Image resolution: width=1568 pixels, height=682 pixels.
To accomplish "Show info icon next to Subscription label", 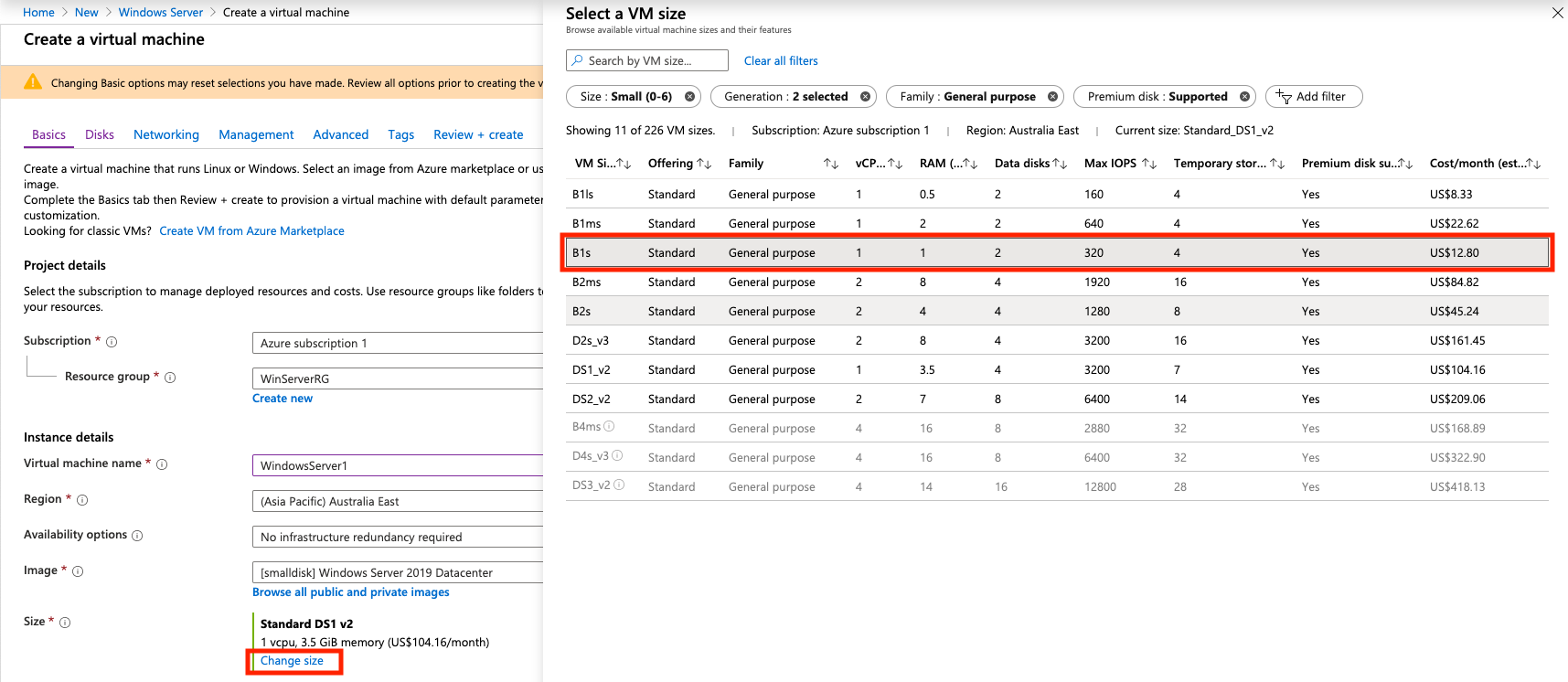I will coord(112,342).
